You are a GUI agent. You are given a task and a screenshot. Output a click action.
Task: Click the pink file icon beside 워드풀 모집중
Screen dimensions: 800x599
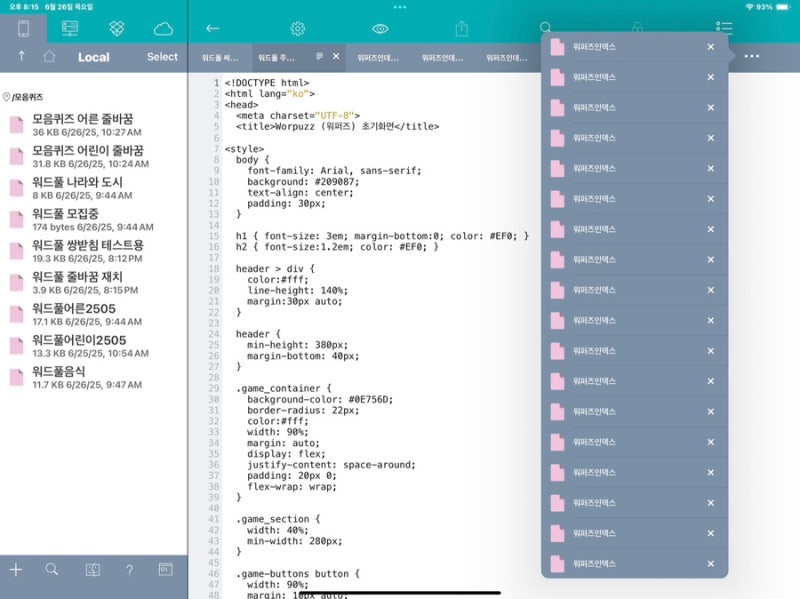click(16, 219)
